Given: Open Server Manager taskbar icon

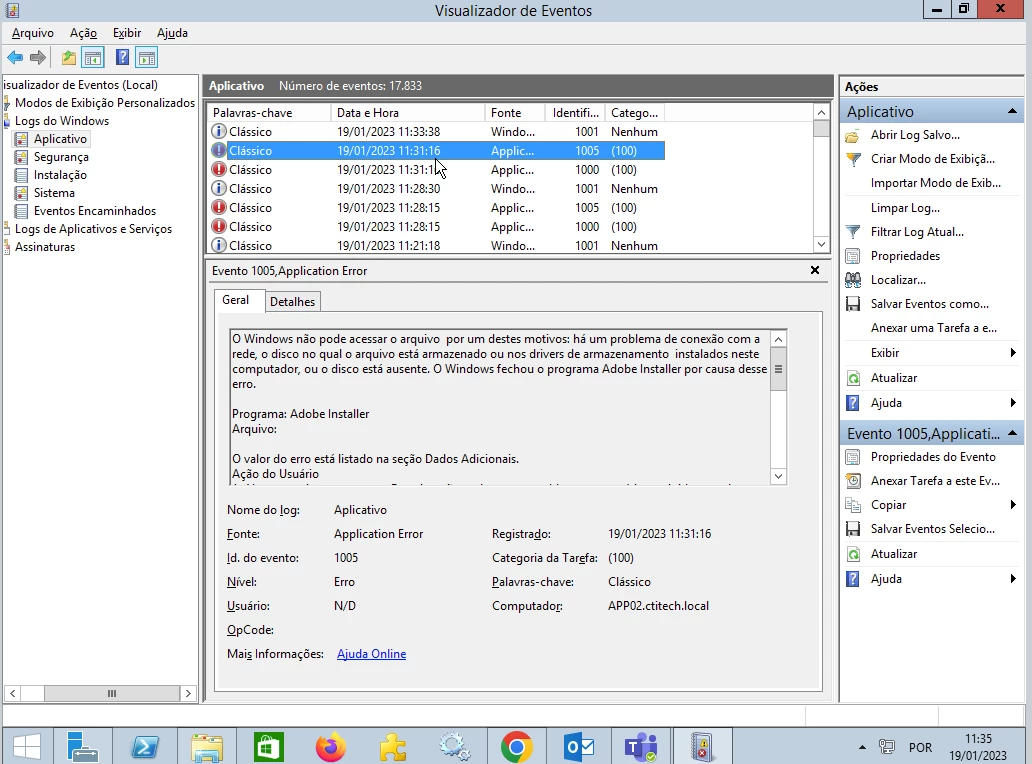Looking at the screenshot, I should pyautogui.click(x=82, y=747).
